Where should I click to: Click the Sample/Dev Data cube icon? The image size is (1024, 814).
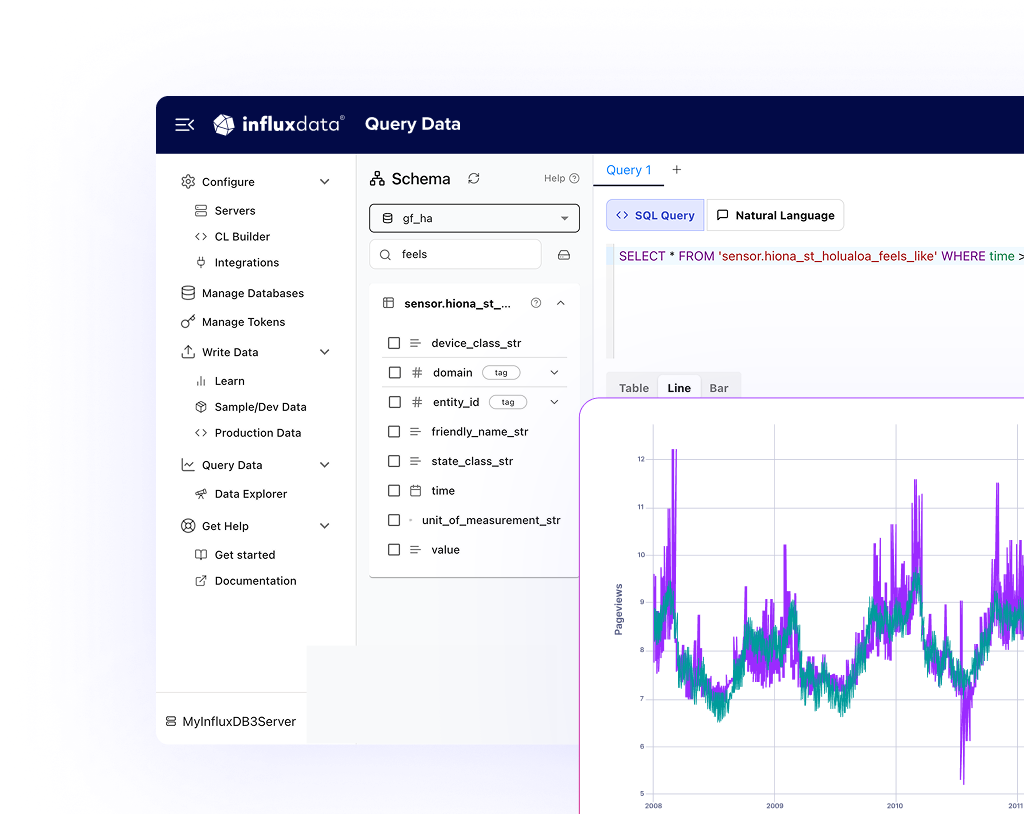click(x=200, y=406)
